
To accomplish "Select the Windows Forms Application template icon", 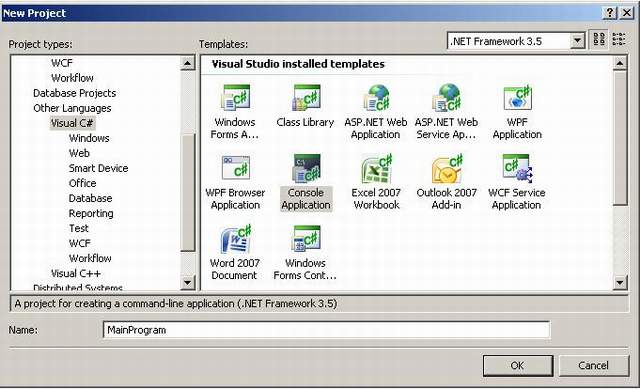I will pos(235,98).
